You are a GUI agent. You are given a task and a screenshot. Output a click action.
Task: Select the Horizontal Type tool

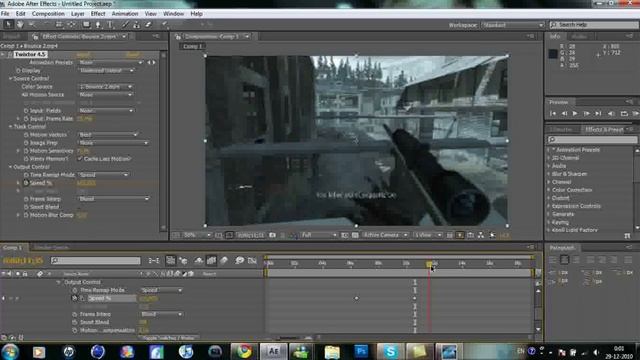[x=110, y=24]
